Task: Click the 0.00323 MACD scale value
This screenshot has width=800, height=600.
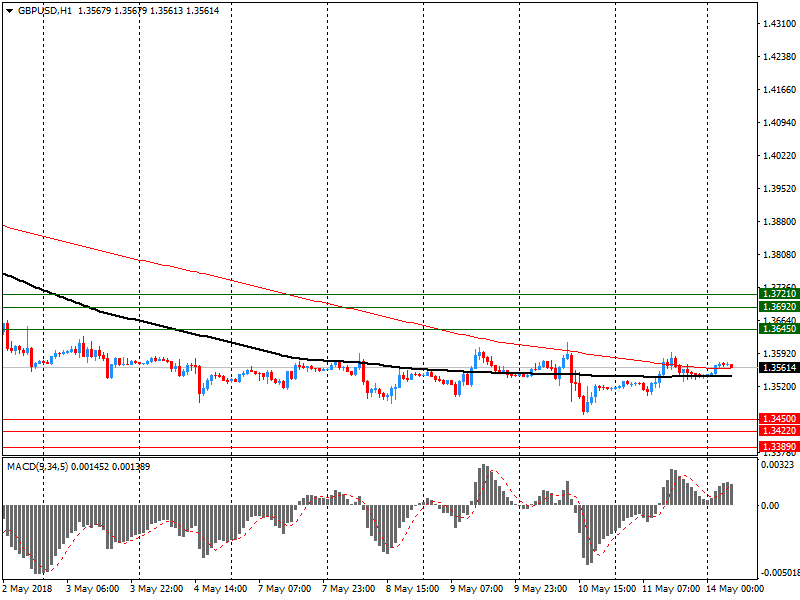Action: (x=779, y=466)
